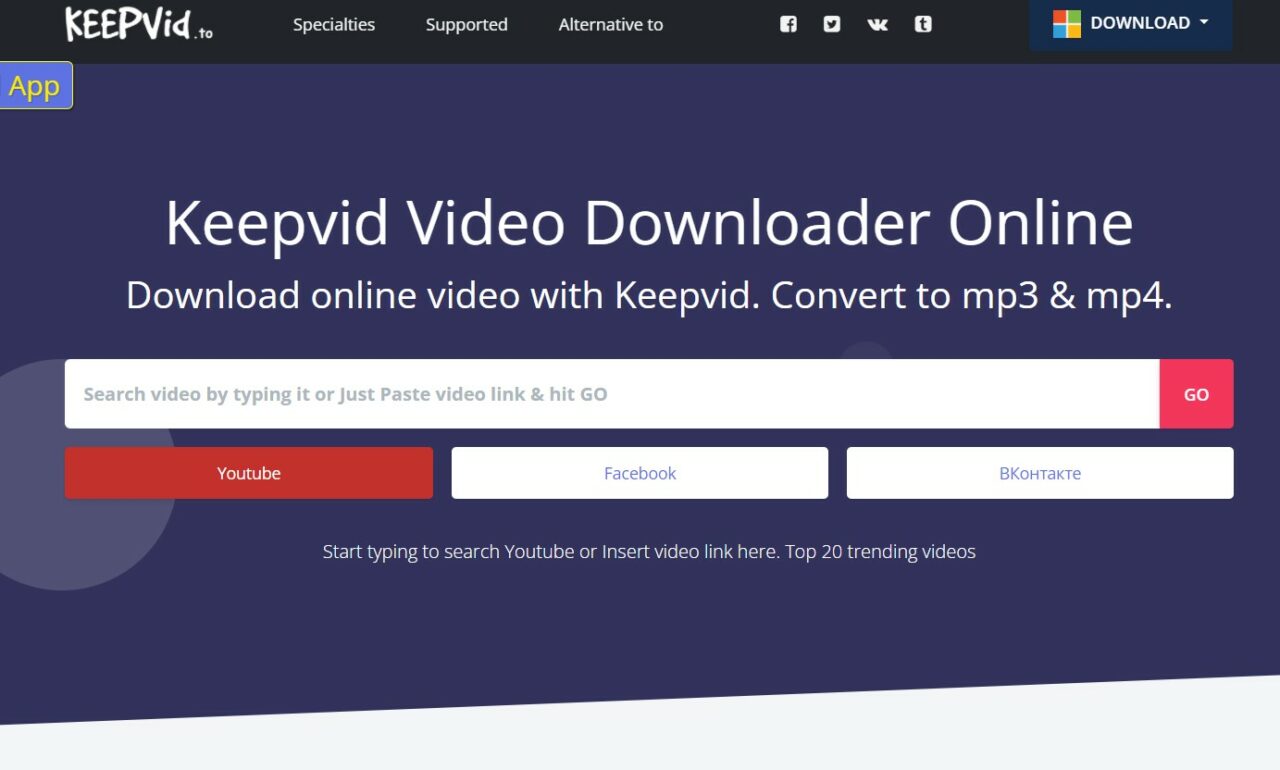Open the Tumblr social icon

pos(923,24)
